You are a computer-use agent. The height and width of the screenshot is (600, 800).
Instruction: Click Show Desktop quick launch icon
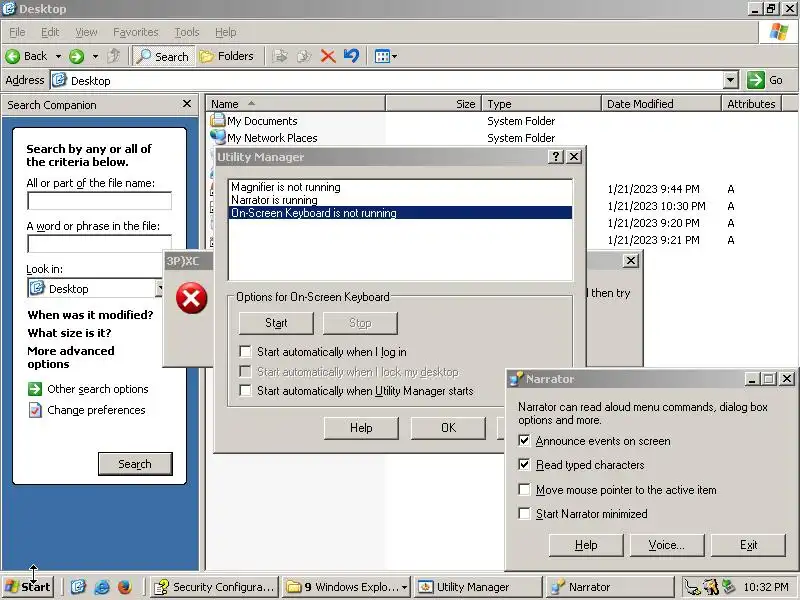(78, 587)
